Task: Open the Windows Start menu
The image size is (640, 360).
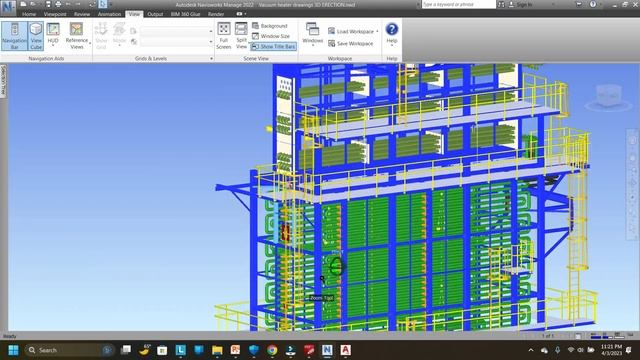Action: click(x=13, y=350)
